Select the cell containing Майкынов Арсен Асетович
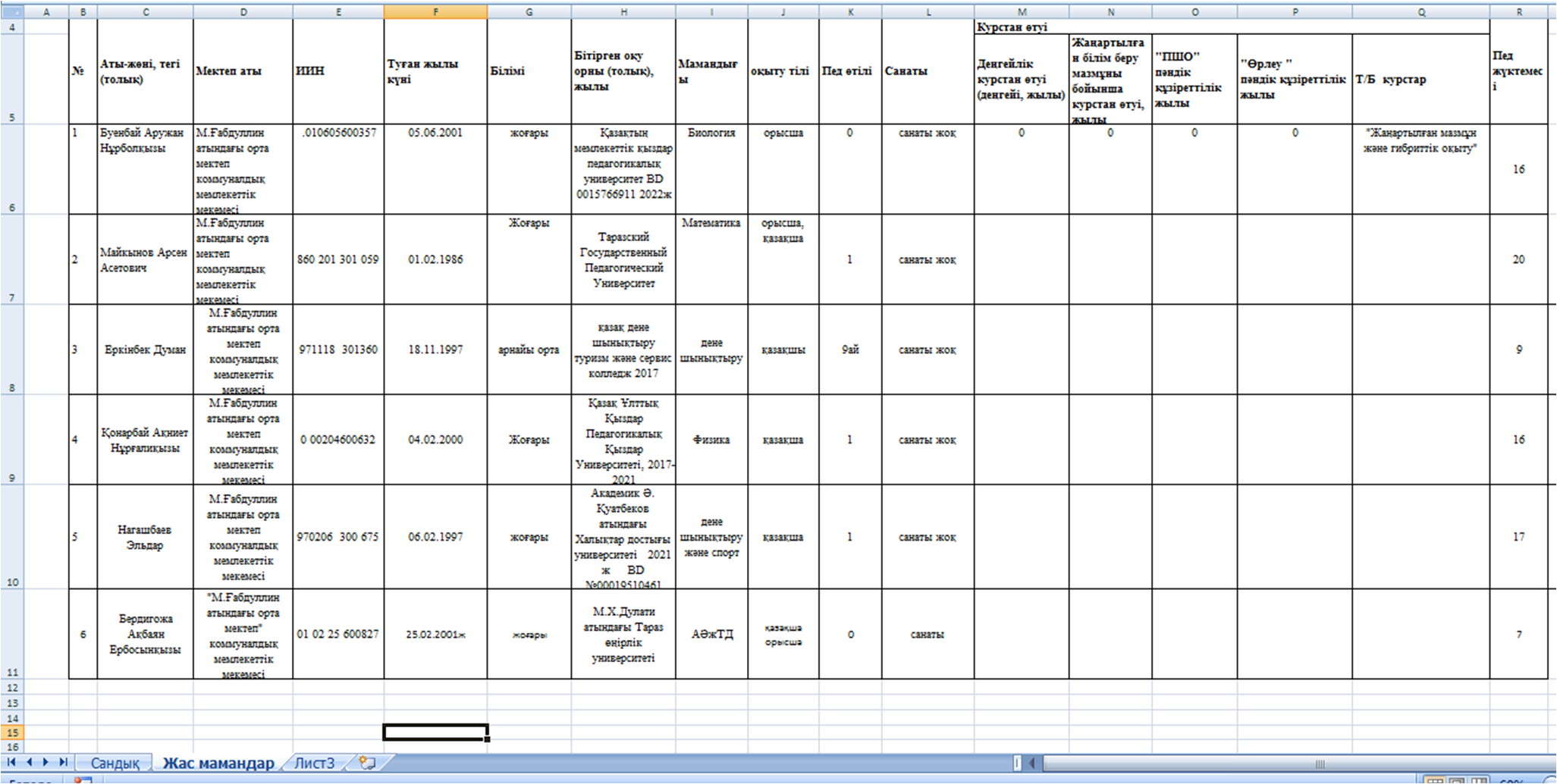Image resolution: width=1557 pixels, height=784 pixels. click(145, 259)
